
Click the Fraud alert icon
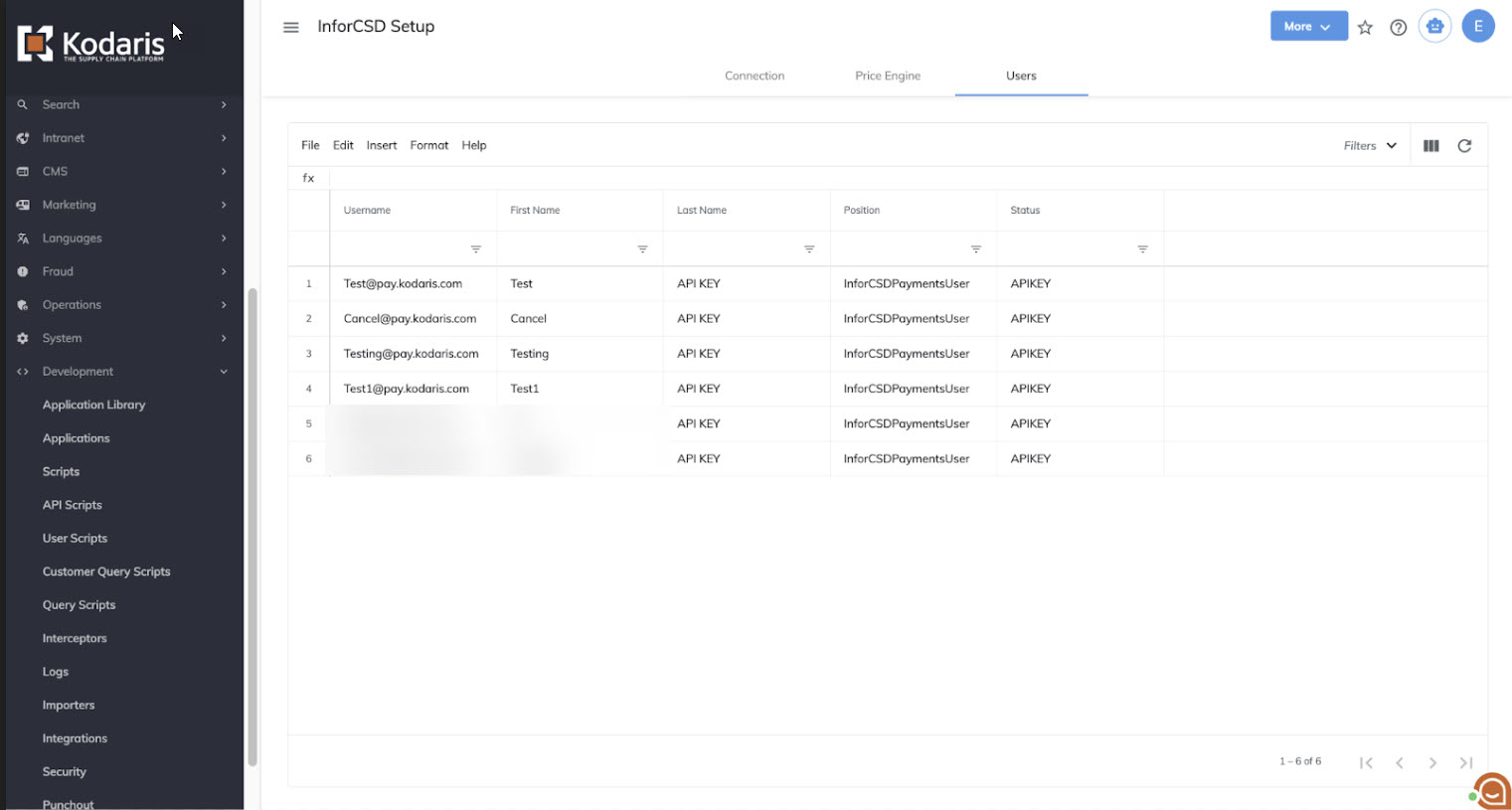click(22, 271)
